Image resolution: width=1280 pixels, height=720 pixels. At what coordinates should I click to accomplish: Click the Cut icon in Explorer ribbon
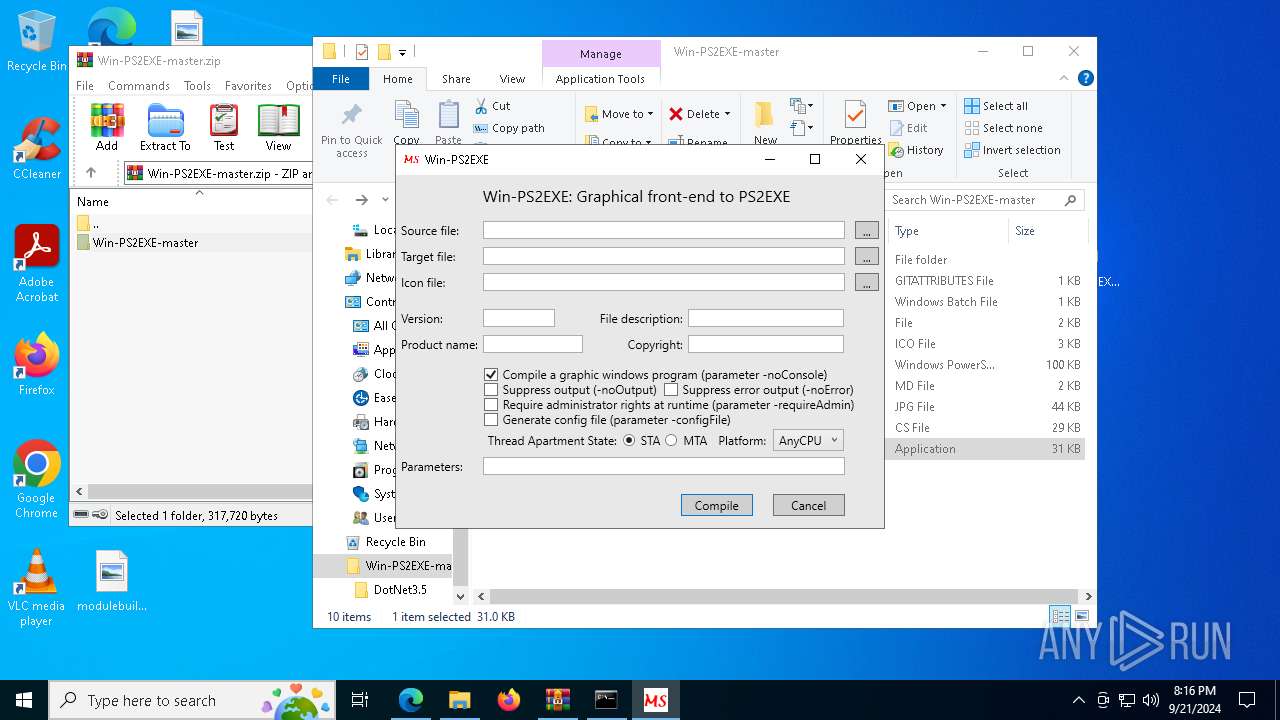pos(492,105)
